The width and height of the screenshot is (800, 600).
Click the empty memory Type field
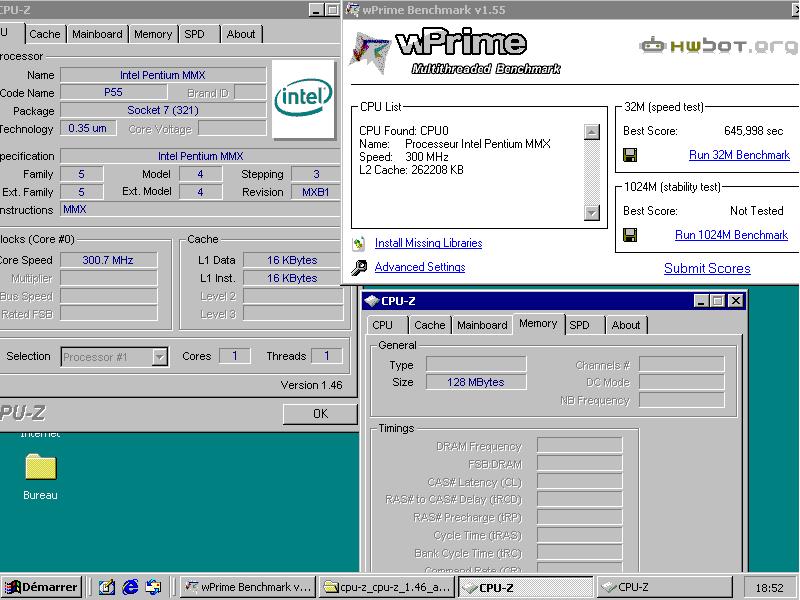[476, 364]
